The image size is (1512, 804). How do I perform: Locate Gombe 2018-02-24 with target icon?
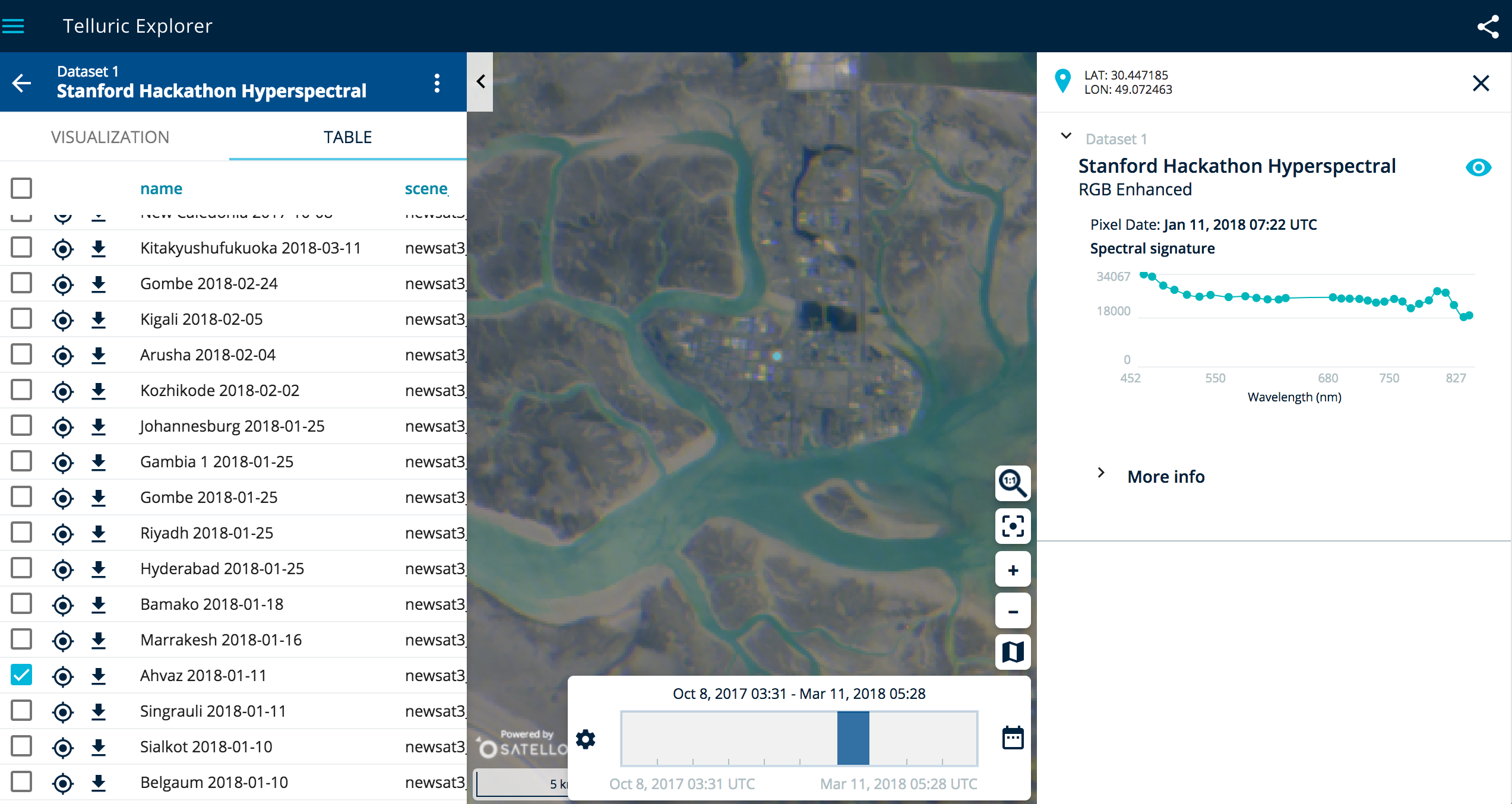pos(63,284)
